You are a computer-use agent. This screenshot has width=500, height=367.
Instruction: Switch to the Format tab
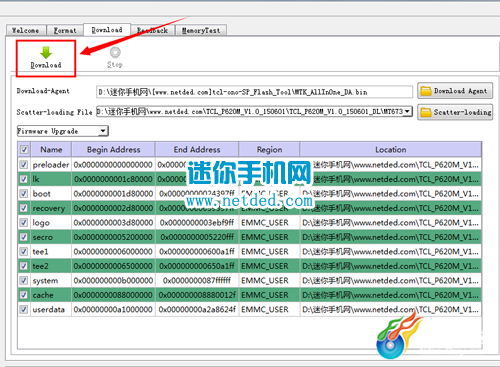tap(65, 30)
